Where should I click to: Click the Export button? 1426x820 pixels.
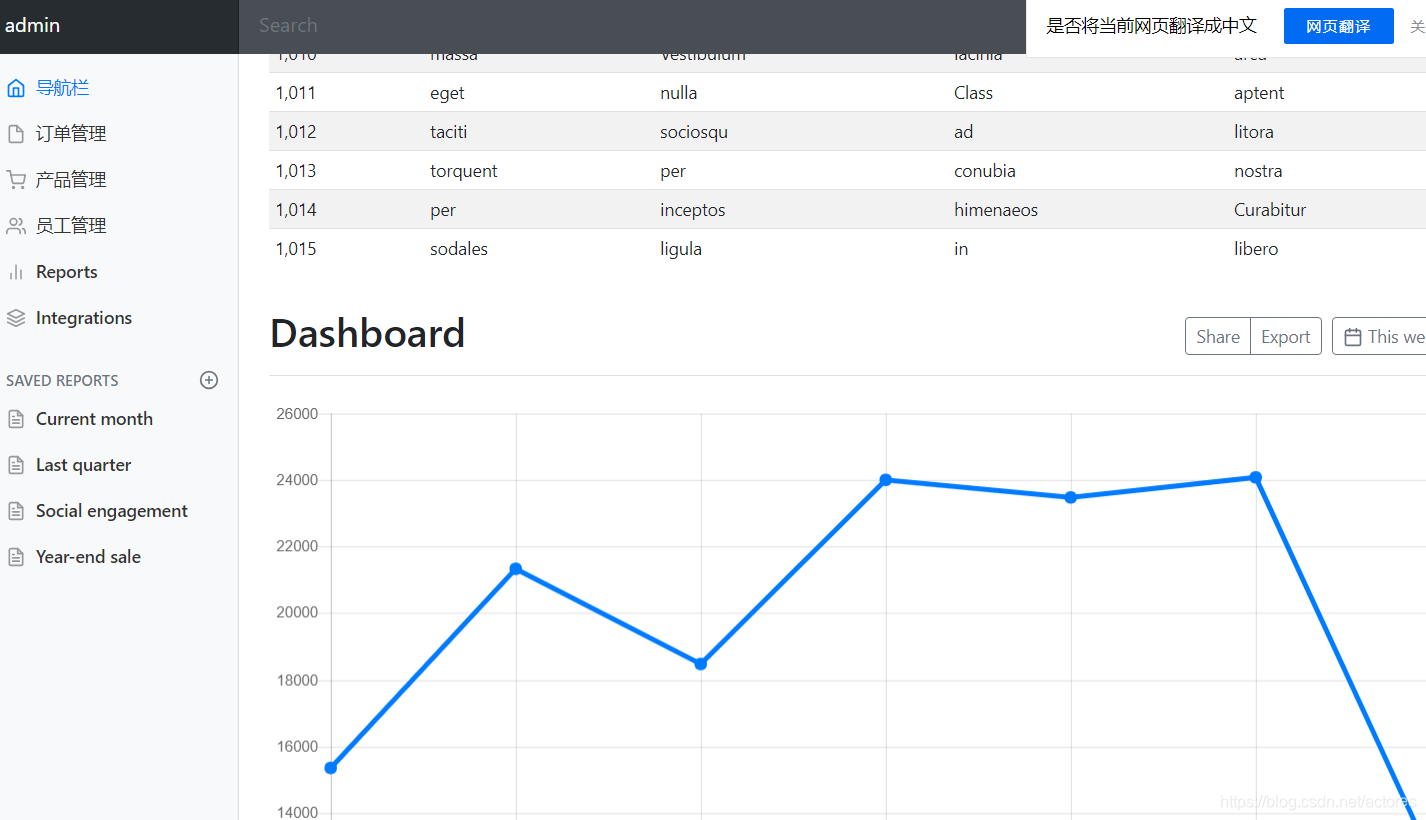1286,337
